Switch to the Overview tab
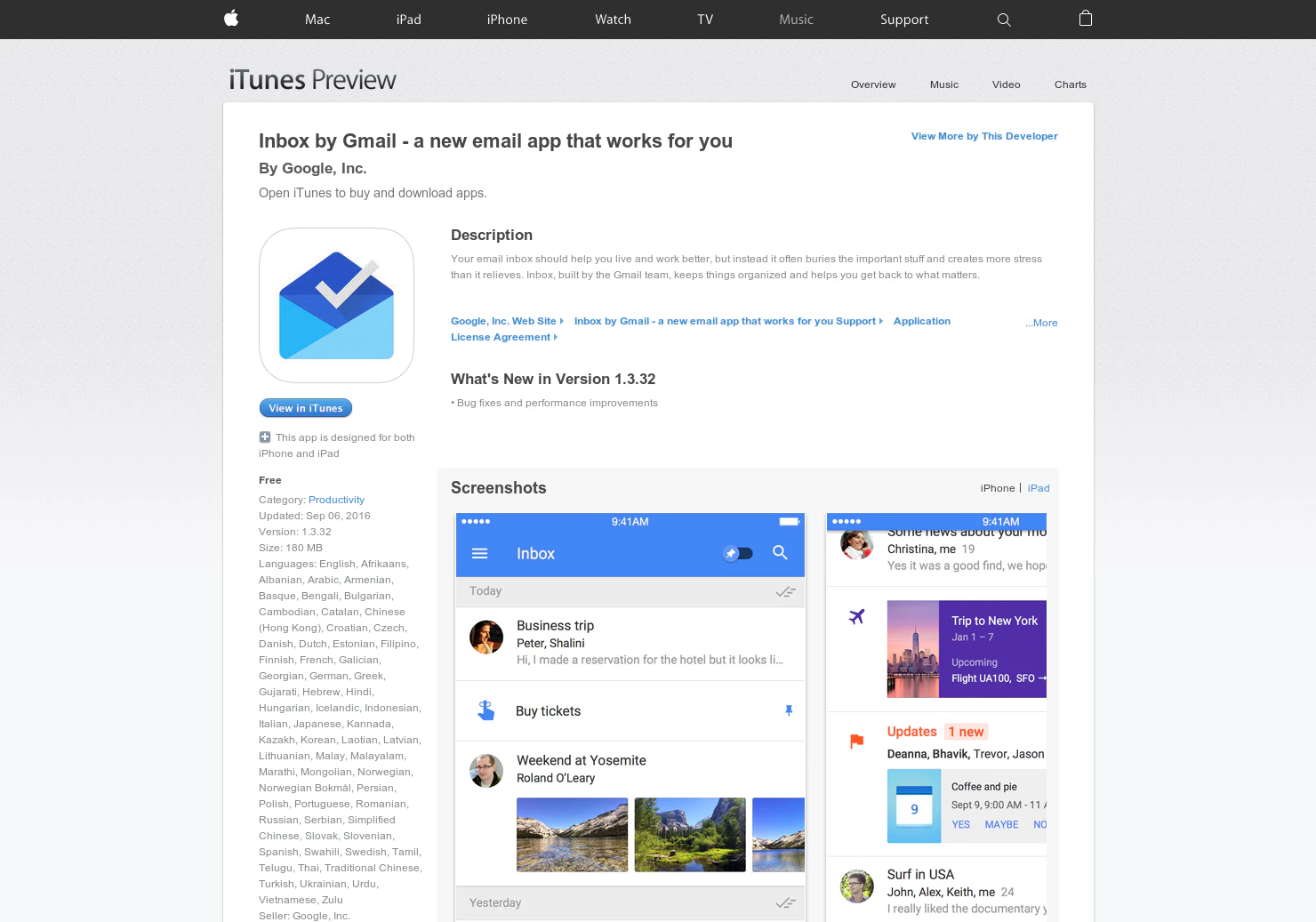The image size is (1316, 922). point(873,84)
